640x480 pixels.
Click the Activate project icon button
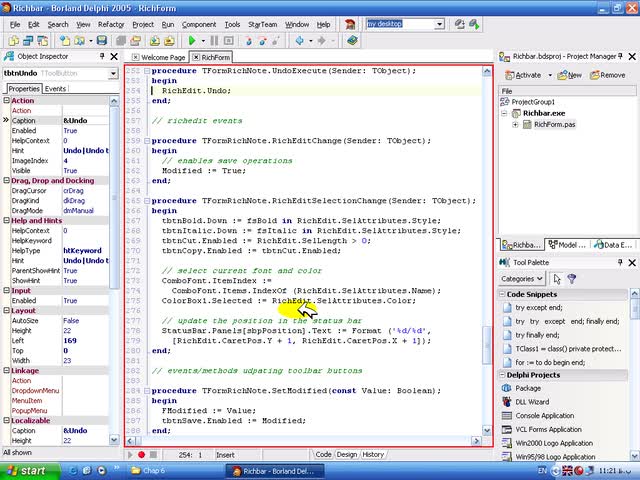tap(521, 75)
